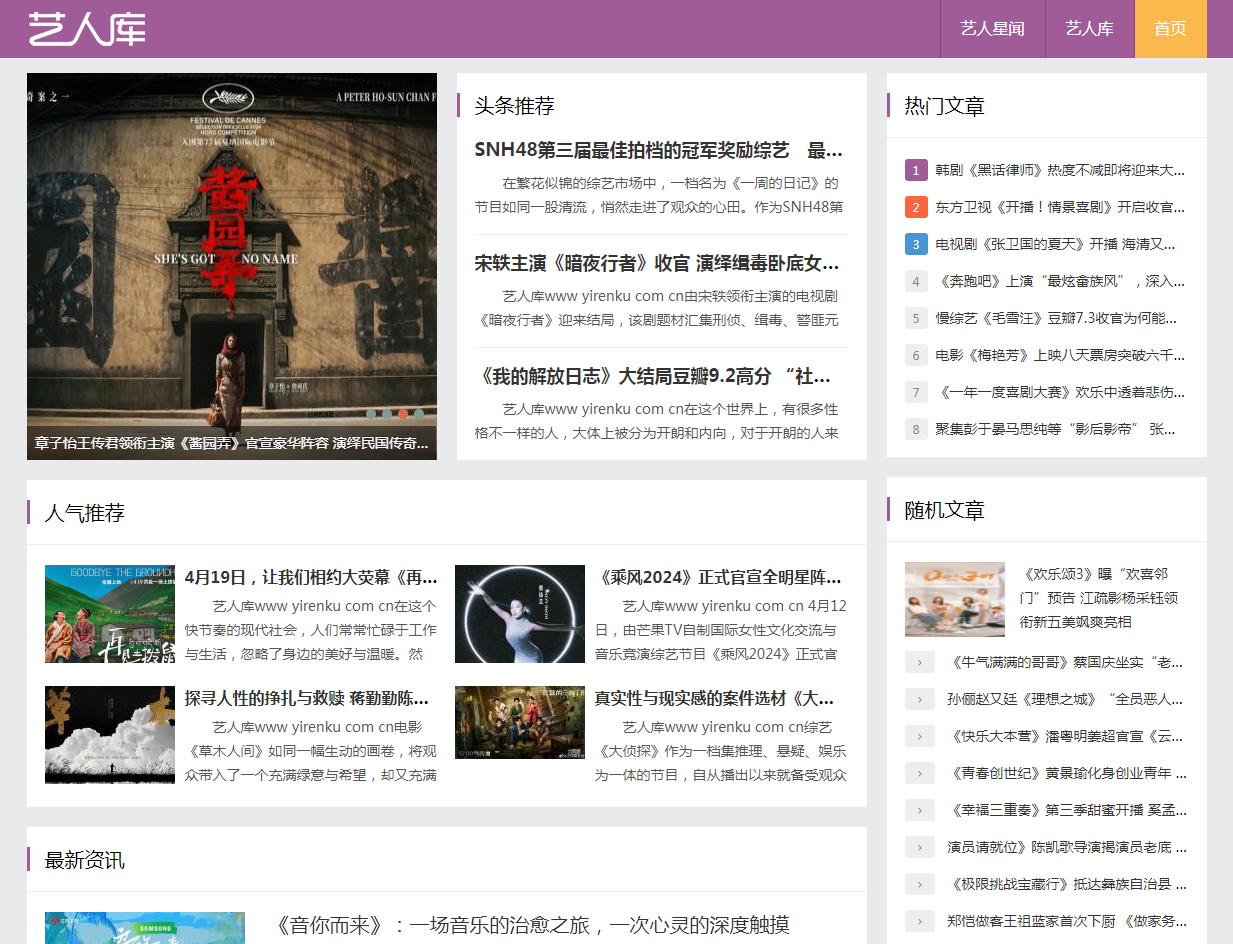The image size is (1233, 944).
Task: Click arrow icon beside 演员请就位》陈凯歌
Action: [920, 847]
